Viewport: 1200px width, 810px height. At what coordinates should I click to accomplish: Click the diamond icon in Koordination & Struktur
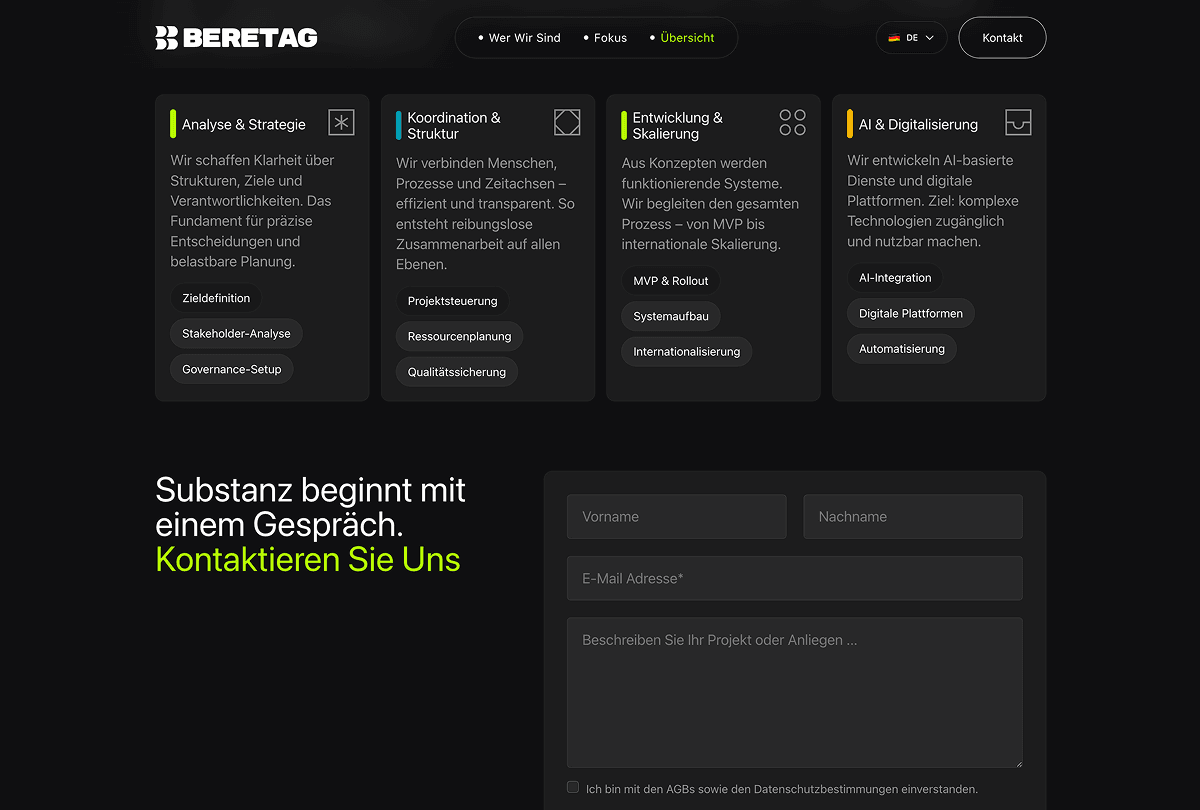coord(567,123)
